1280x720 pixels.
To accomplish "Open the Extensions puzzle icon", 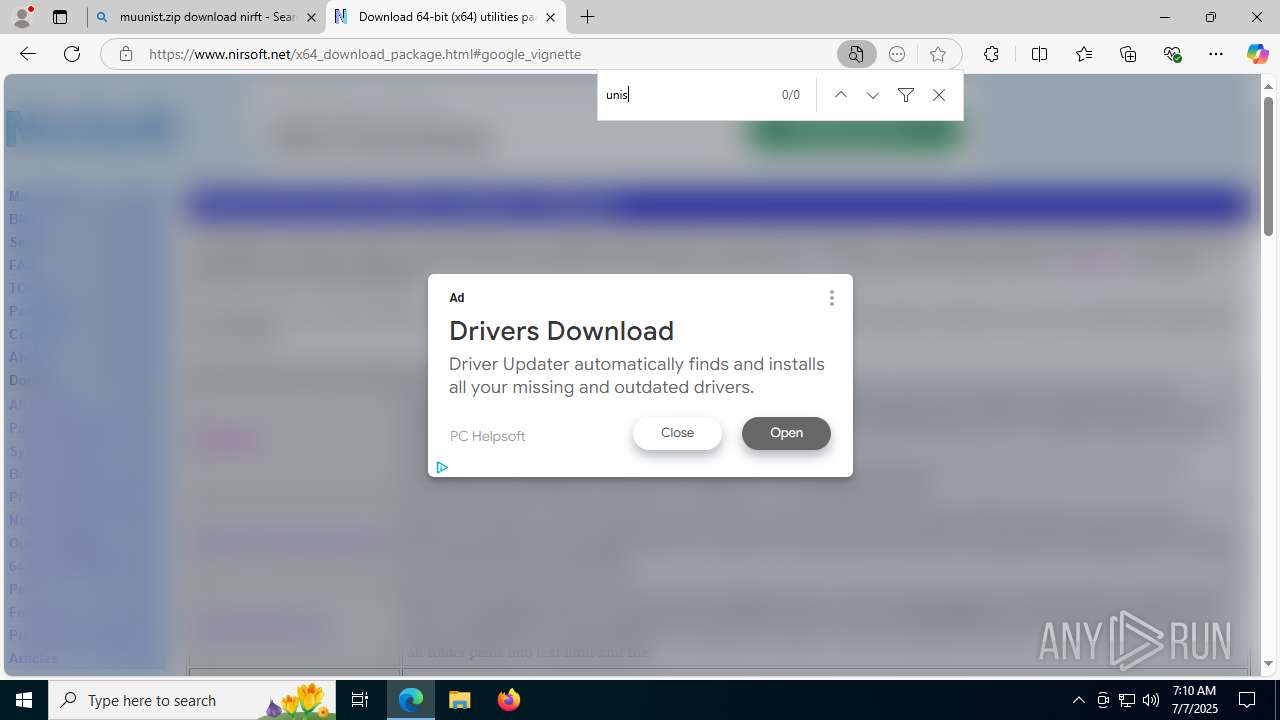I will [991, 54].
